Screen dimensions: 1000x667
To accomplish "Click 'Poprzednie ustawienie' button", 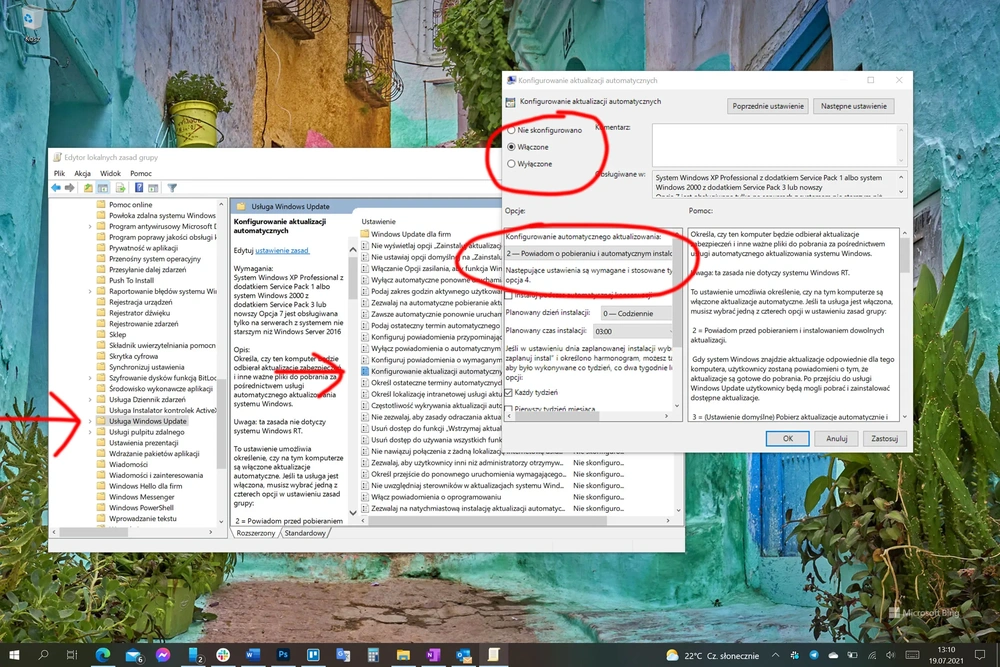I will click(768, 106).
